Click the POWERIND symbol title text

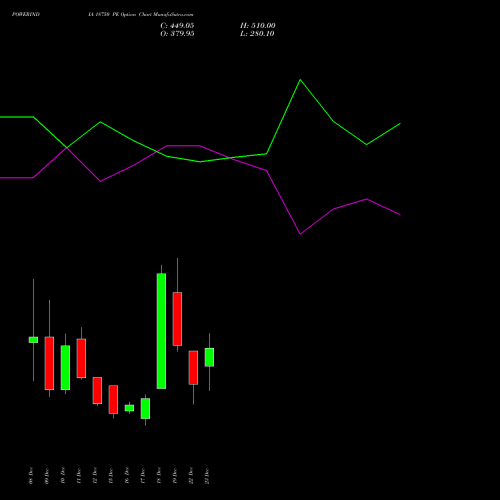[26, 14]
